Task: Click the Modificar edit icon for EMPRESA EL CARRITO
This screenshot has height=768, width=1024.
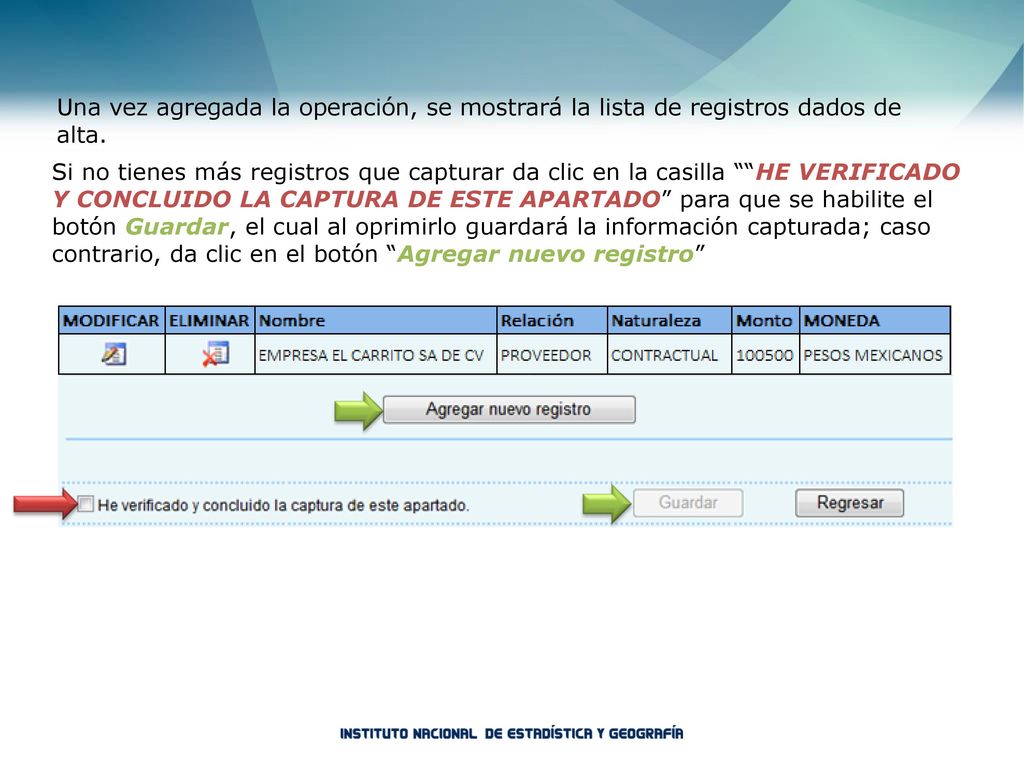Action: pyautogui.click(x=114, y=354)
